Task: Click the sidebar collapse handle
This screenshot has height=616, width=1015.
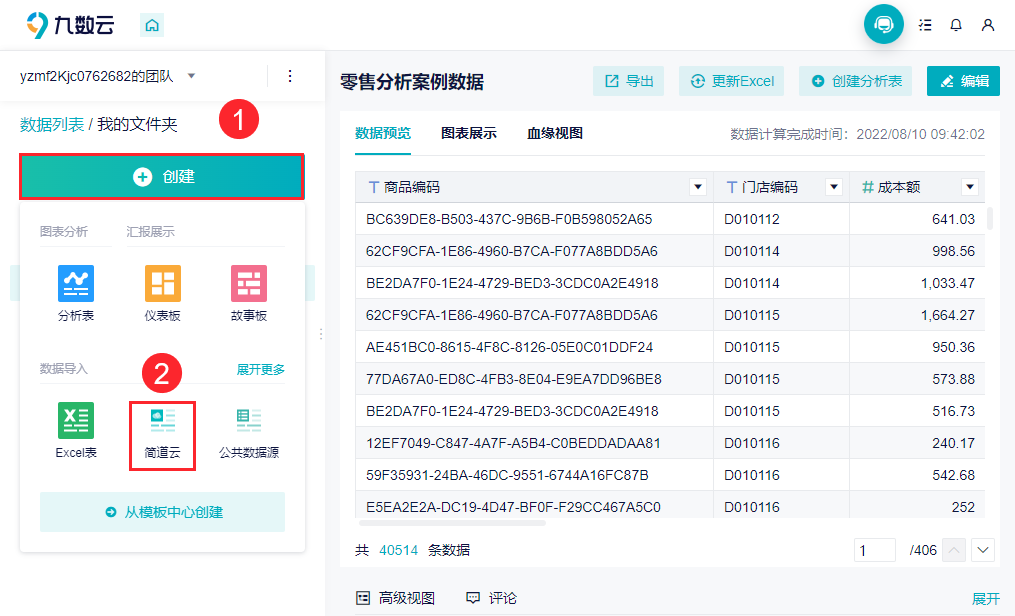Action: [x=321, y=334]
